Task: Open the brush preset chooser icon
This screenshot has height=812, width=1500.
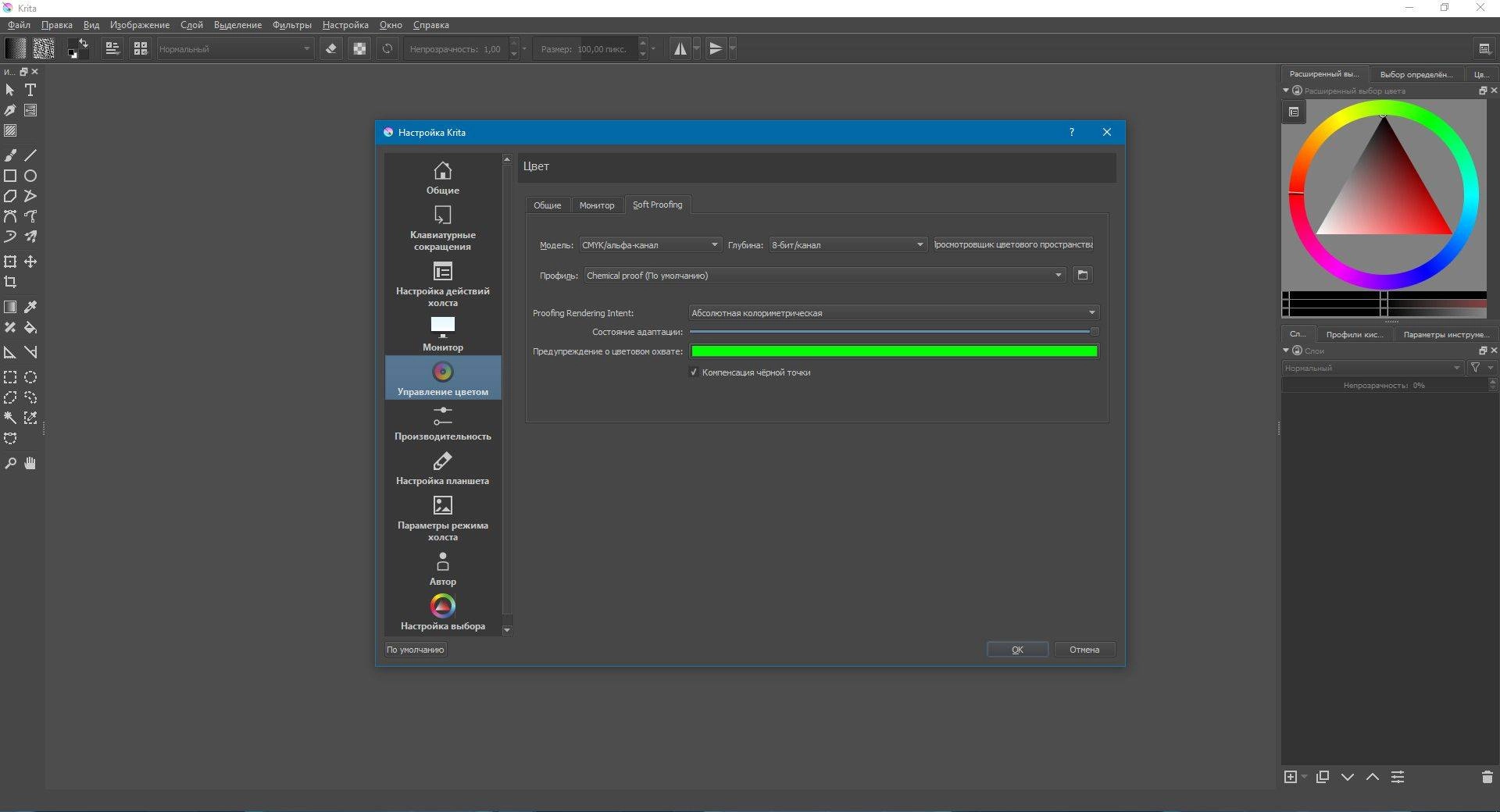Action: pyautogui.click(x=141, y=48)
